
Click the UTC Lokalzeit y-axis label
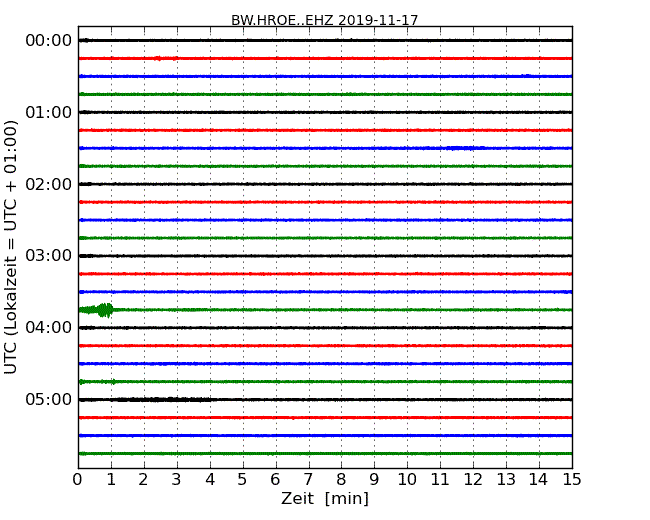coord(11,247)
